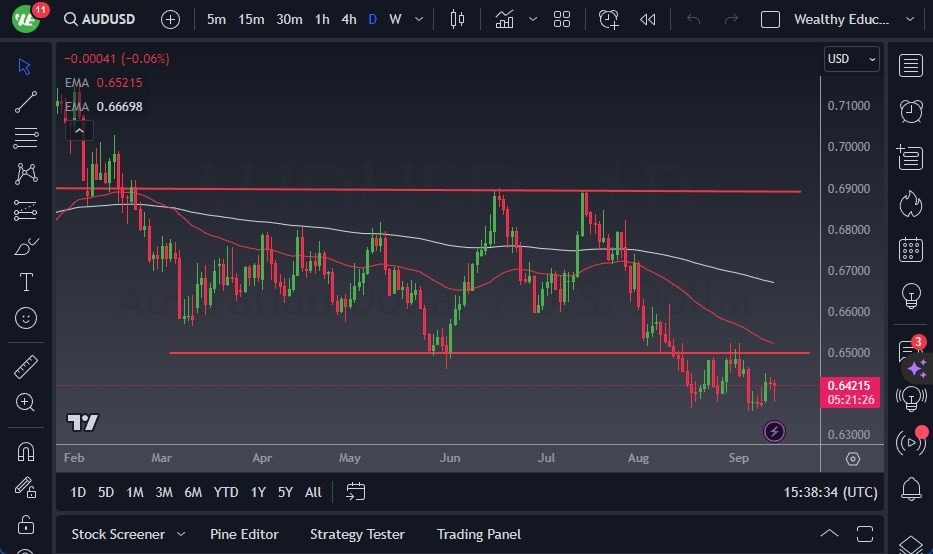Switch to the Pine Editor tab
This screenshot has height=554, width=933.
(244, 534)
